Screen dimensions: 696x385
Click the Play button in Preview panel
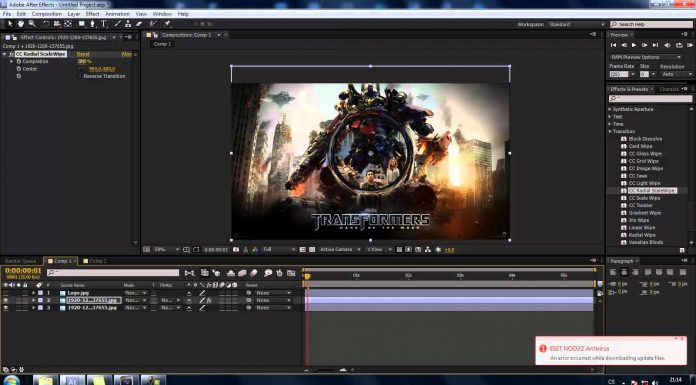(634, 45)
